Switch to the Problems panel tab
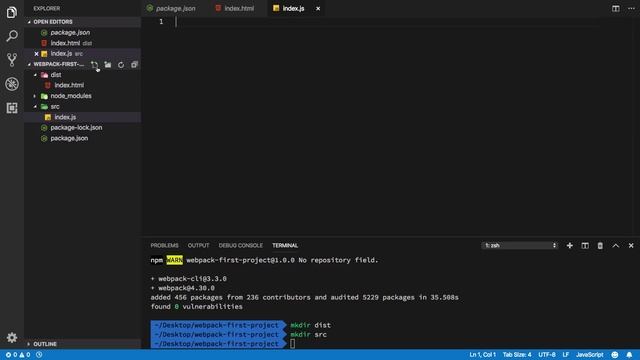 coord(164,245)
